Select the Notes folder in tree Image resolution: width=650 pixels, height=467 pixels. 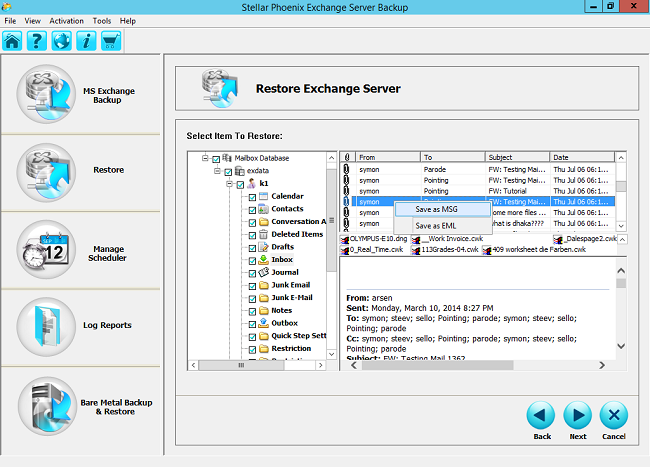pos(281,310)
